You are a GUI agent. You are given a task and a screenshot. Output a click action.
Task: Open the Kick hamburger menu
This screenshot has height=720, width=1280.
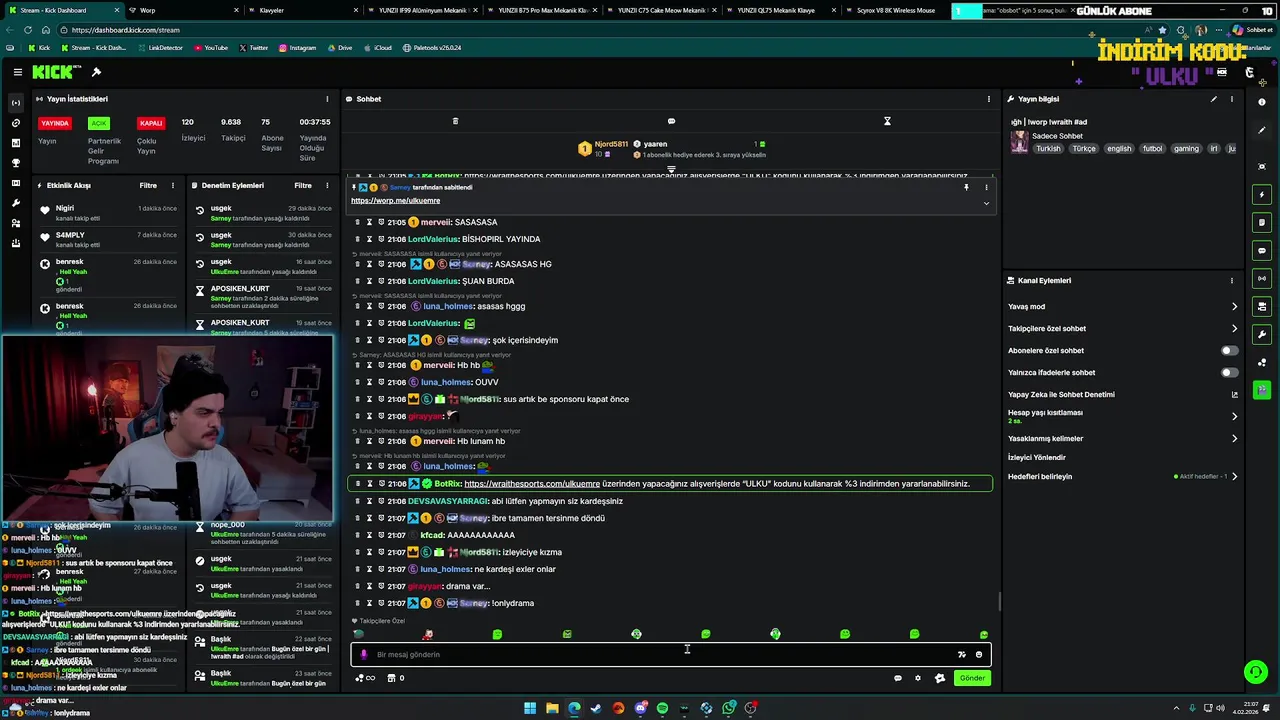pos(18,72)
